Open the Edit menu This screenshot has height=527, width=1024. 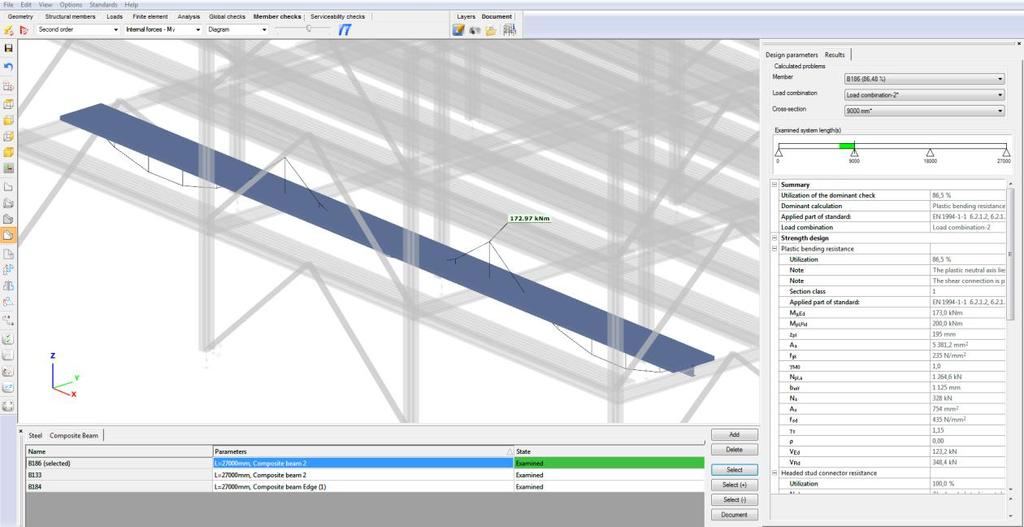click(x=26, y=5)
